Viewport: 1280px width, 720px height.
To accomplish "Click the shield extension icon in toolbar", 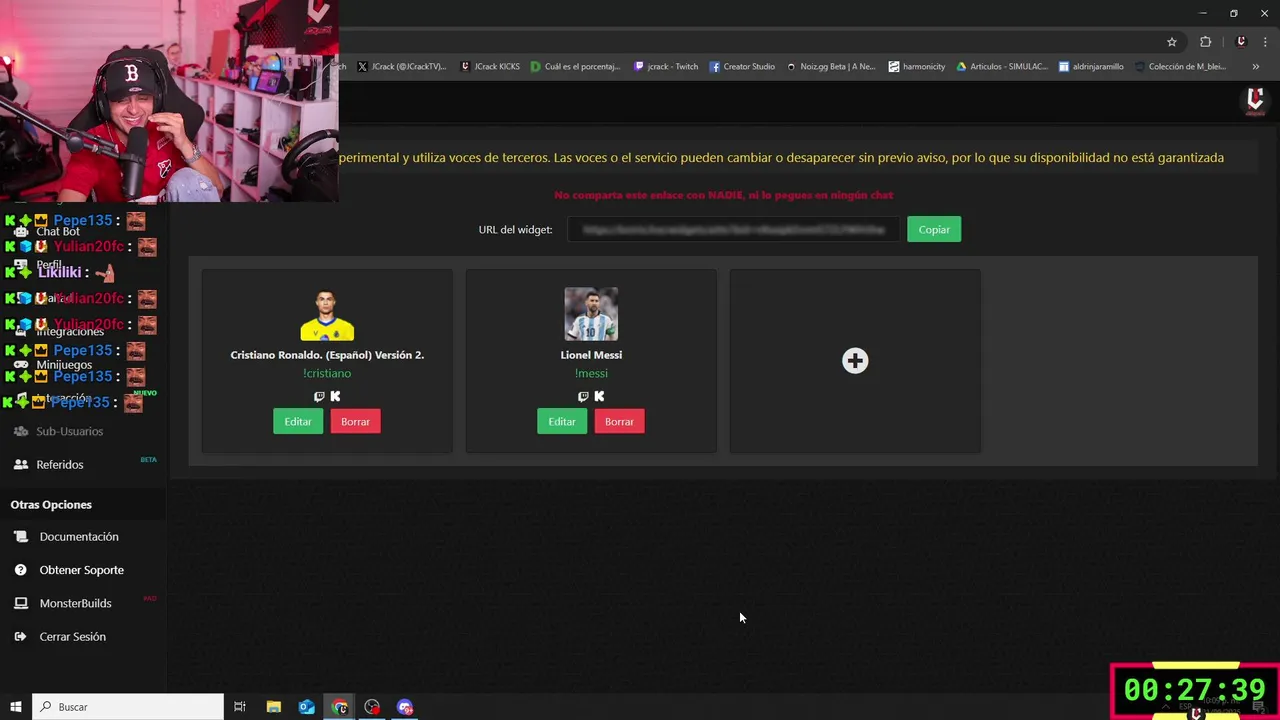I will coord(1241,42).
